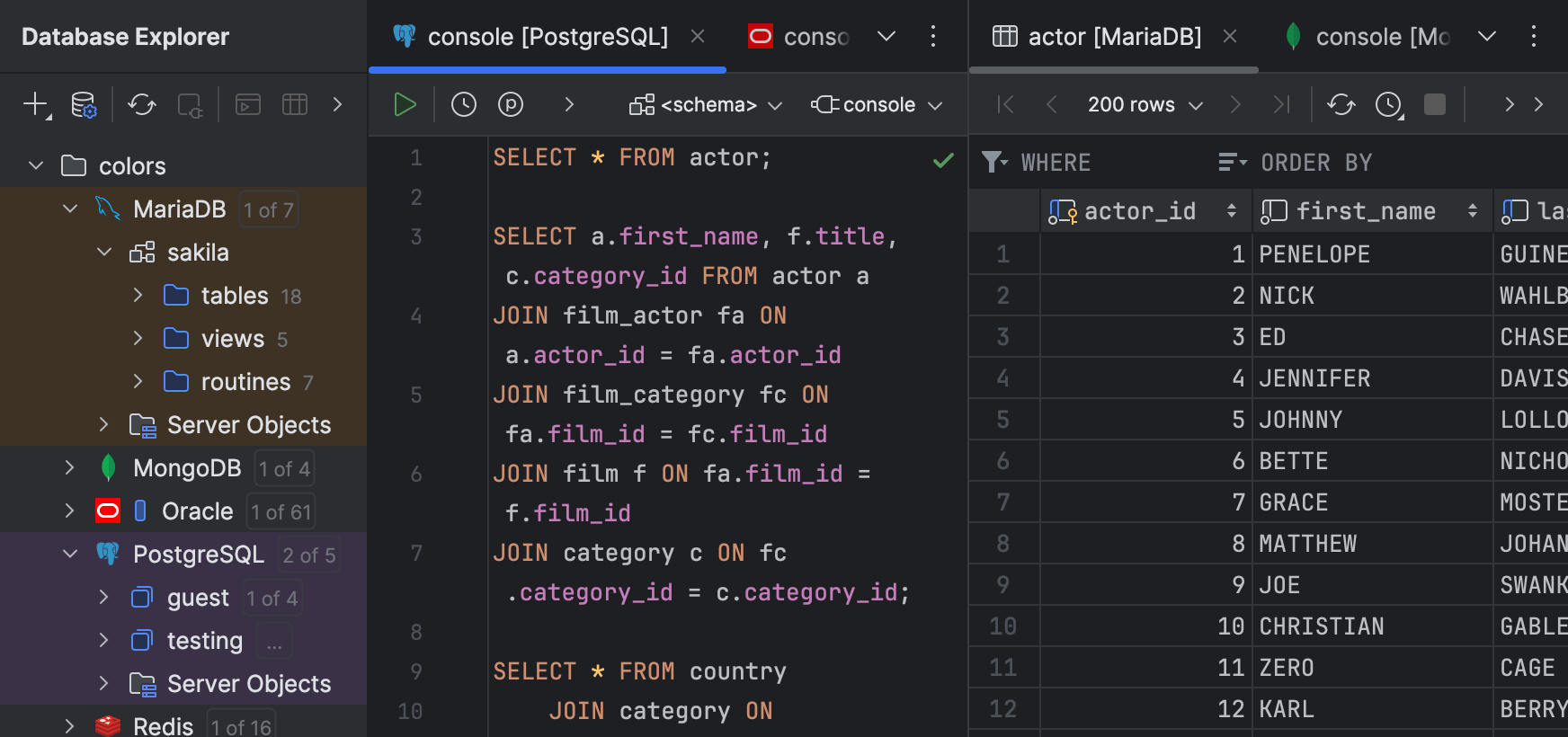
Task: Switch to the console [PostgreSQL] tab
Action: (547, 37)
